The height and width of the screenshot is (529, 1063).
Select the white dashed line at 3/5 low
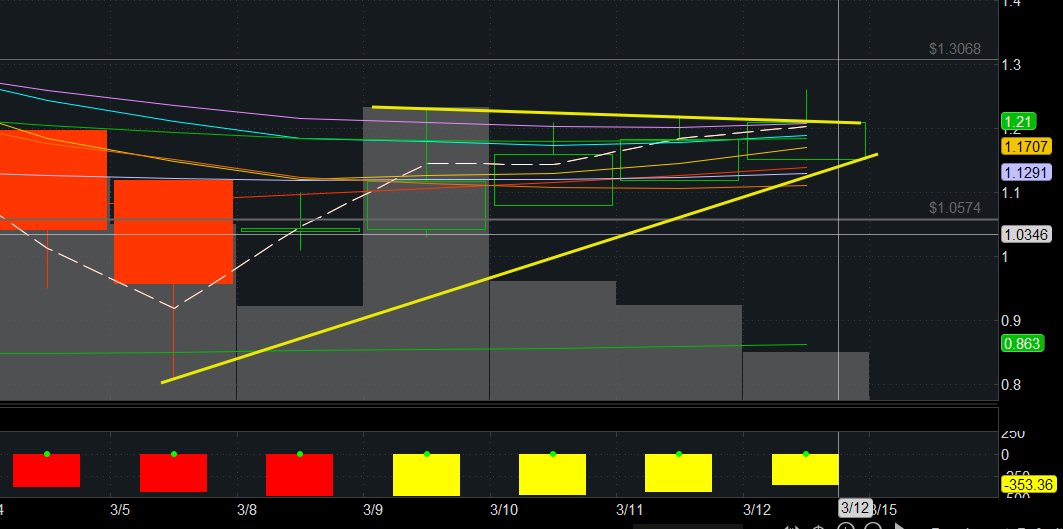[174, 307]
